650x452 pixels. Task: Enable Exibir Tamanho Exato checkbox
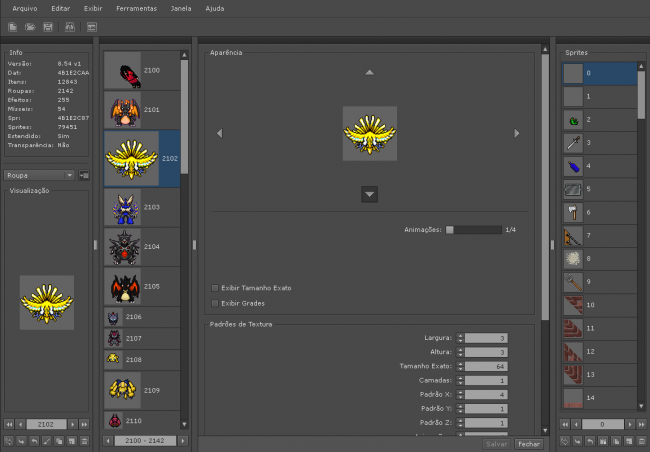tap(215, 288)
